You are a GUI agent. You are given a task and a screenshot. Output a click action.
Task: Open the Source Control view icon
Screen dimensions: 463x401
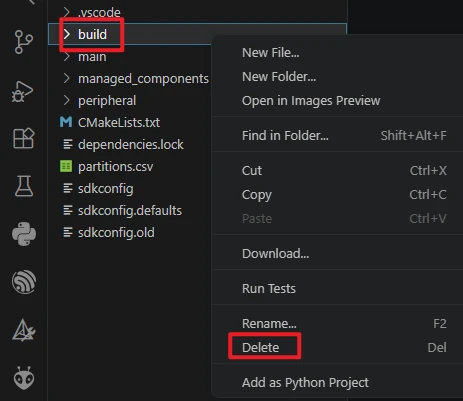(x=24, y=42)
